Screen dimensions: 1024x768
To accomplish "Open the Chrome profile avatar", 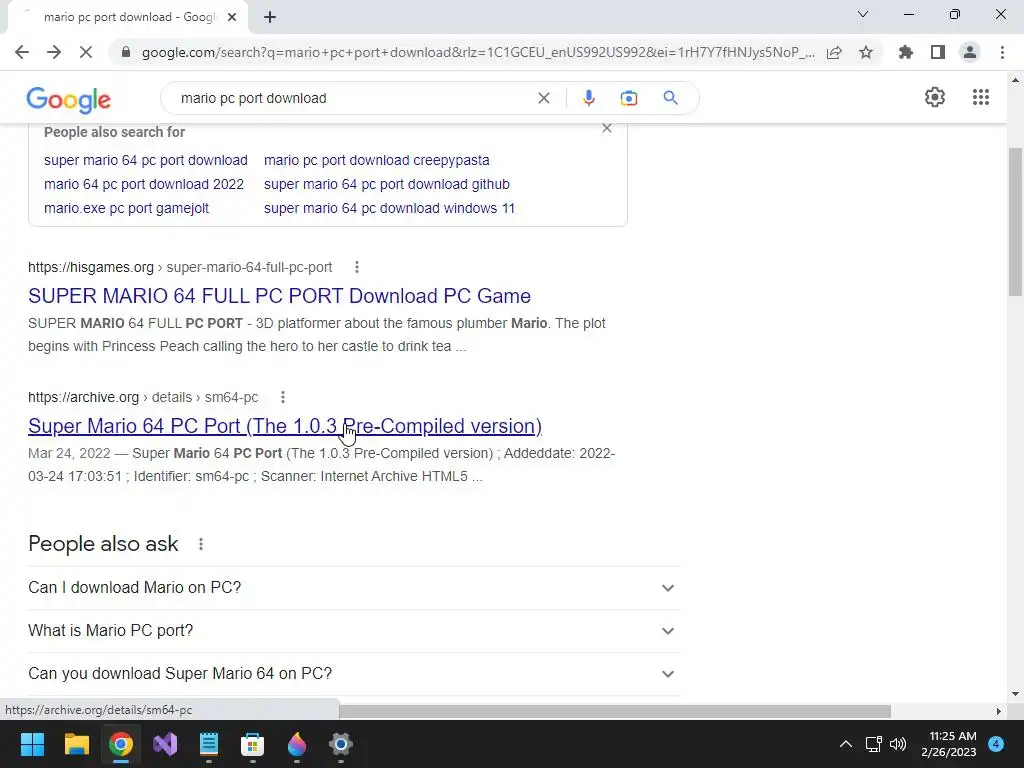I will pos(970,52).
